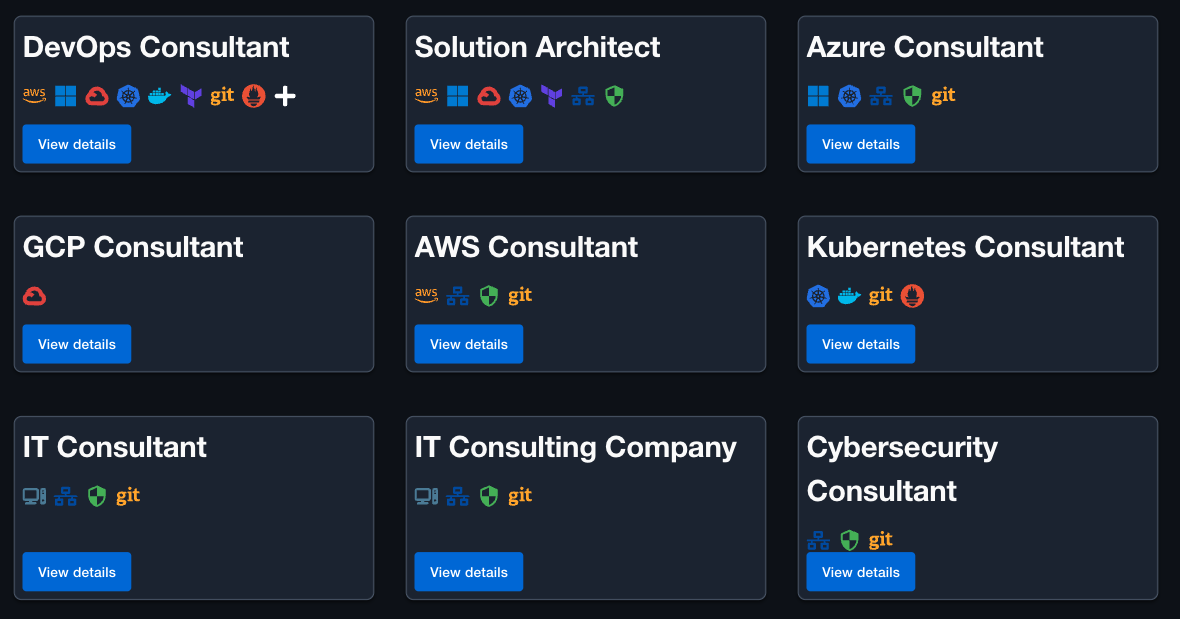Screen dimensions: 1180x619
Task: Click the AWS icon in Solution Architect card
Action: pyautogui.click(x=426, y=96)
